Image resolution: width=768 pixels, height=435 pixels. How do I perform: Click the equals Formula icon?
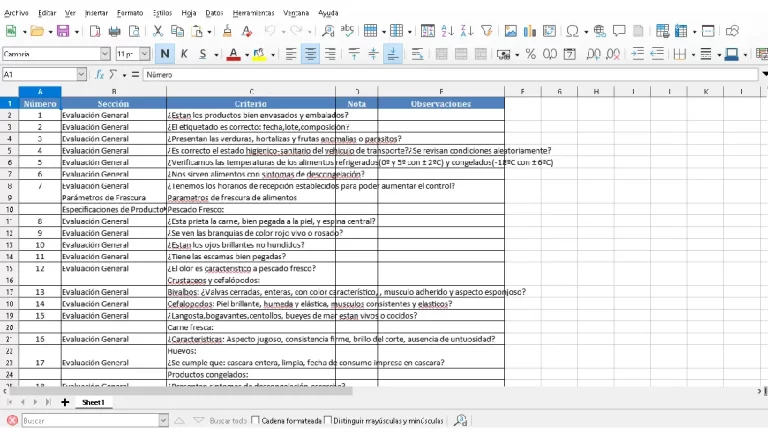pyautogui.click(x=135, y=74)
